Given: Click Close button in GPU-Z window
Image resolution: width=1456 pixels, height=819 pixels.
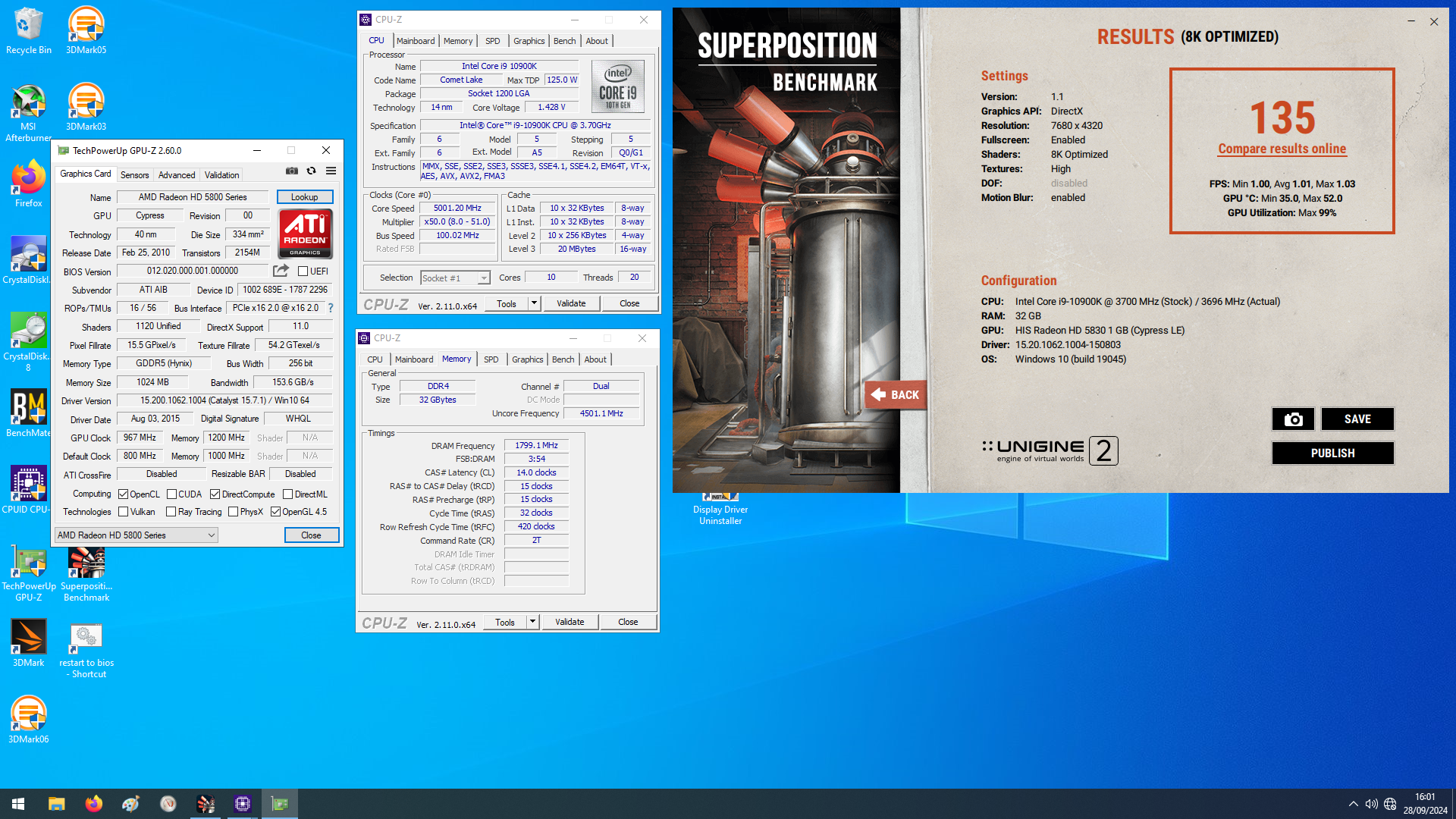Looking at the screenshot, I should [312, 535].
